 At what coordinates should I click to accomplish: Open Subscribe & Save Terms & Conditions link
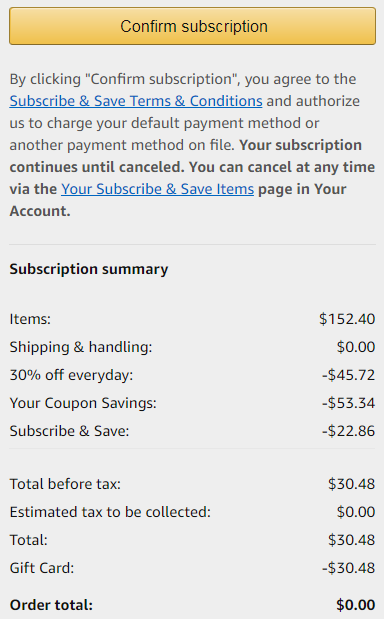click(136, 101)
